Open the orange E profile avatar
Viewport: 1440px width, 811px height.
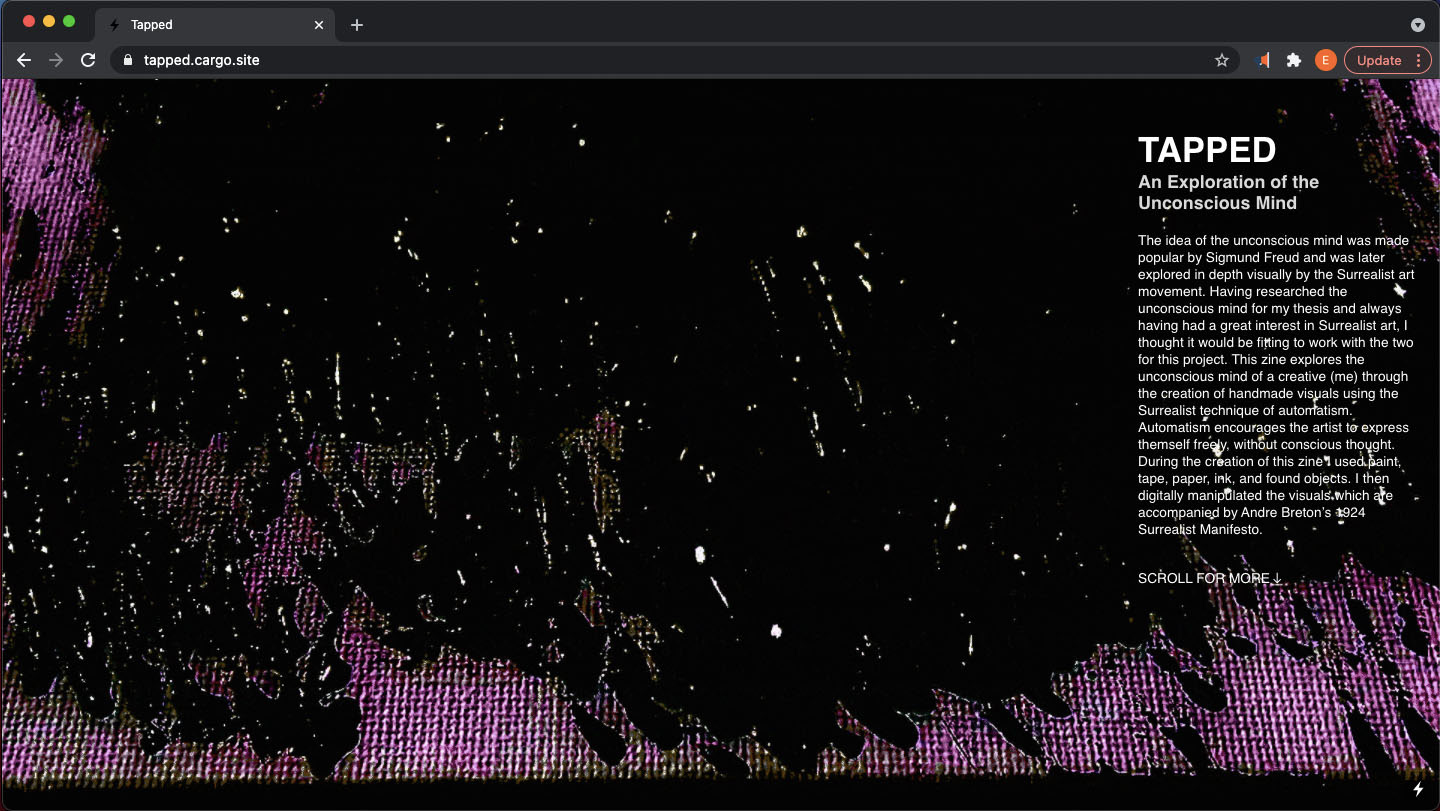(x=1325, y=60)
